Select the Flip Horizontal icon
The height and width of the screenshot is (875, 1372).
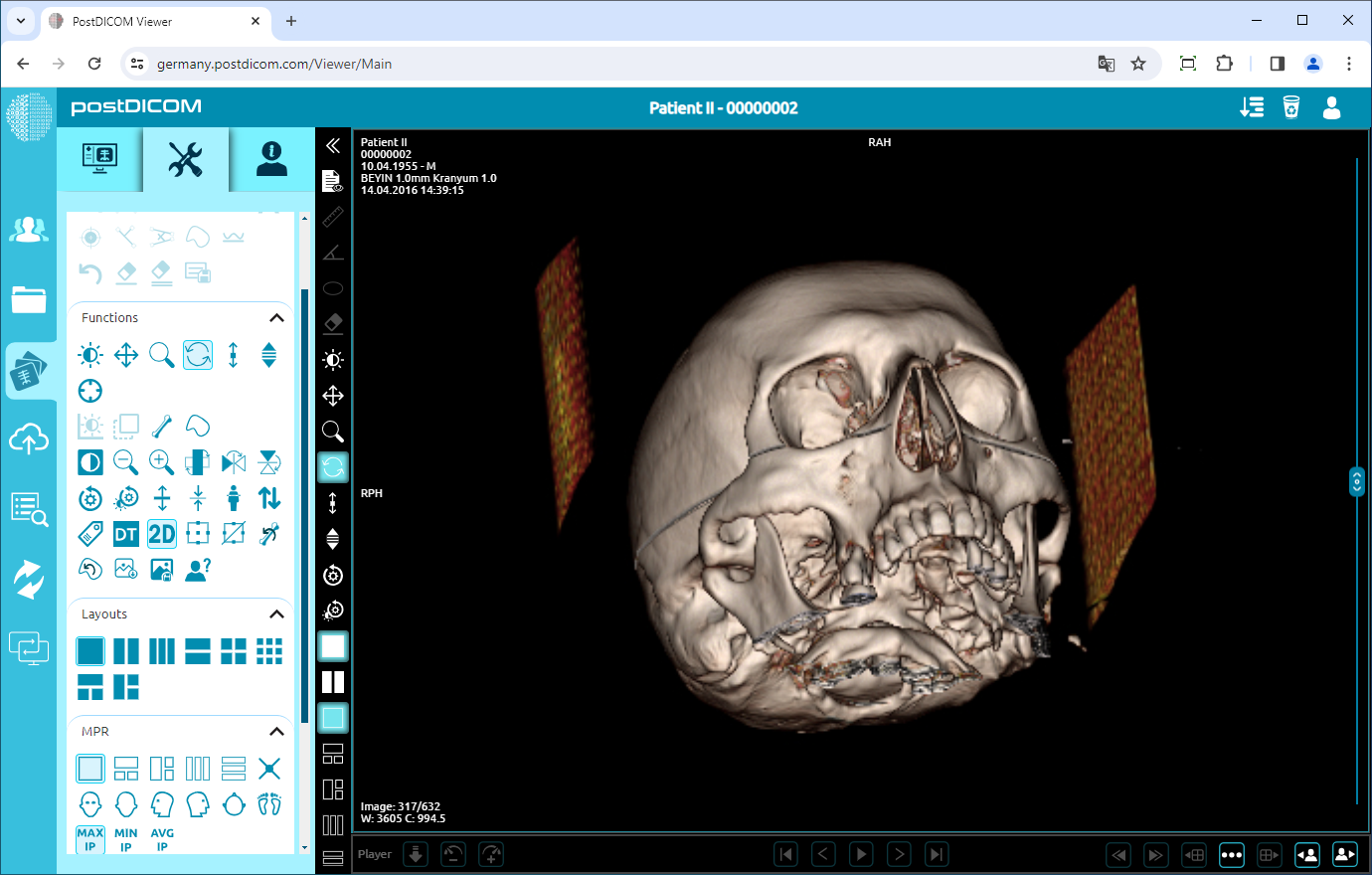[233, 462]
